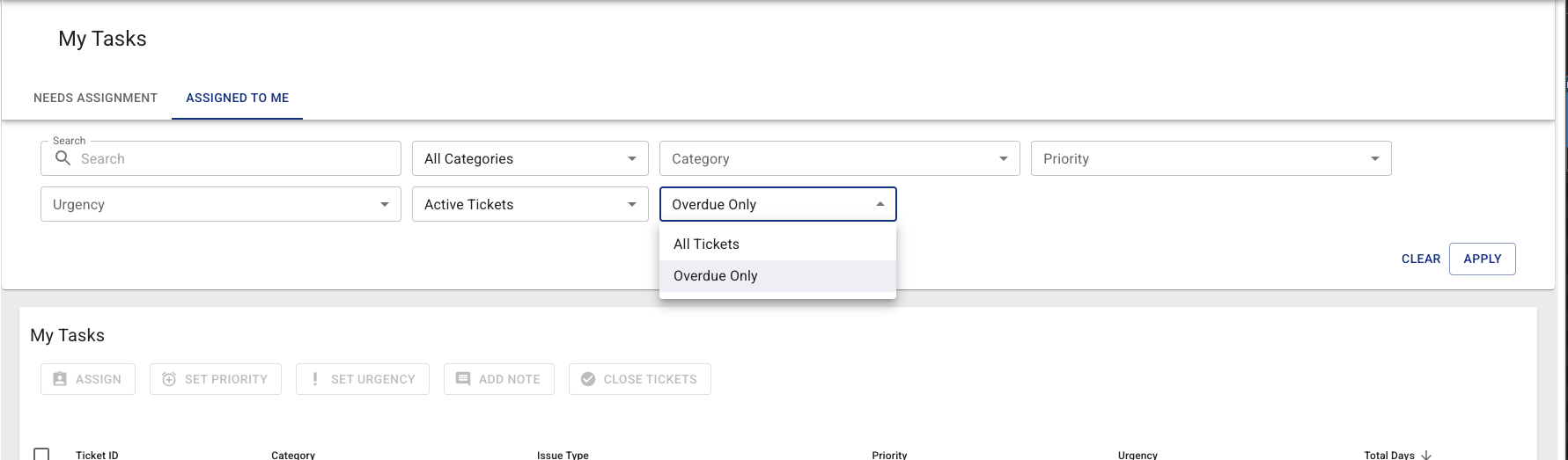Image resolution: width=1568 pixels, height=460 pixels.
Task: Click the Assign button badge icon
Action: tap(60, 379)
